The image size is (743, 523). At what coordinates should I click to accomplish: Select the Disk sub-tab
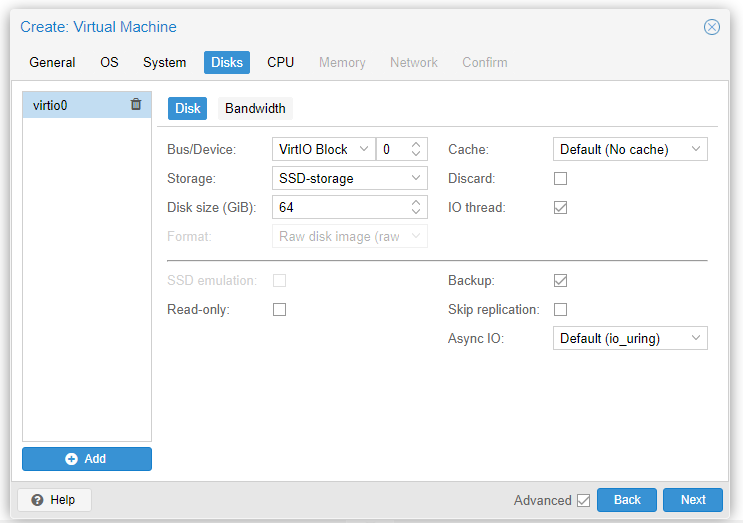[187, 108]
